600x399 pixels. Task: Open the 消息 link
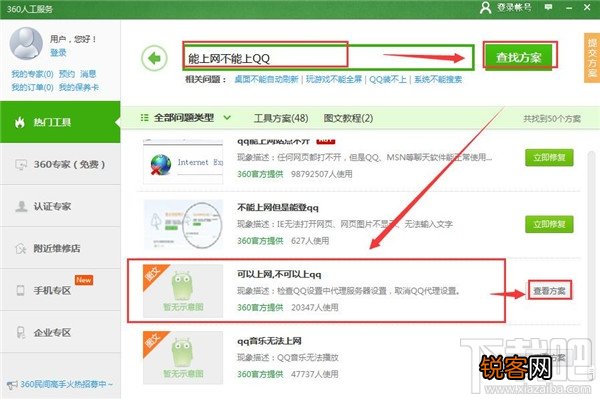(88, 74)
